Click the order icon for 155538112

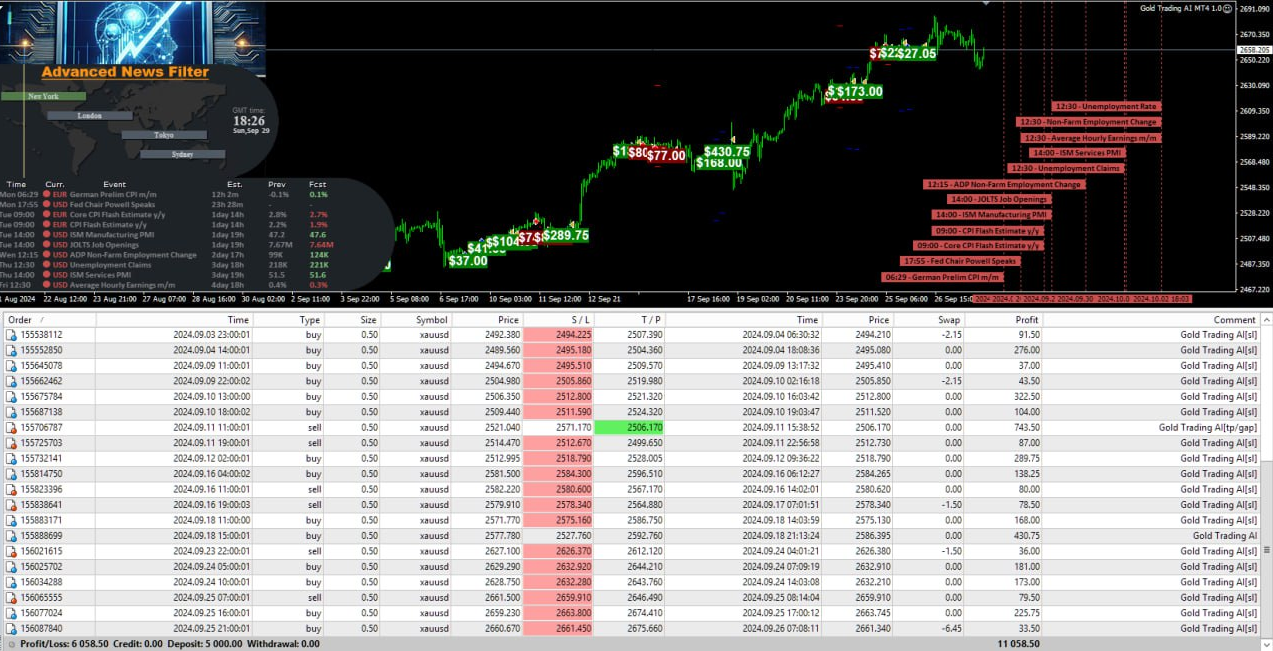click(12, 335)
